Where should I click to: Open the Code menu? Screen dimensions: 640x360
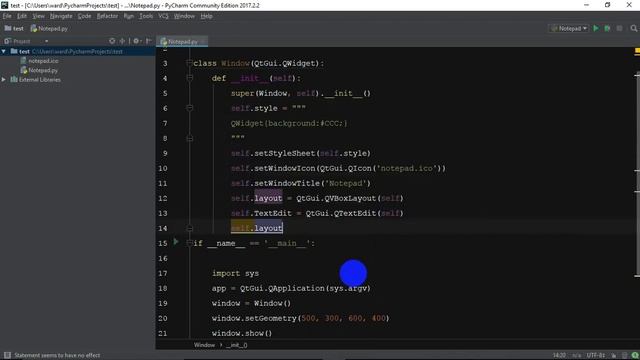(84, 16)
